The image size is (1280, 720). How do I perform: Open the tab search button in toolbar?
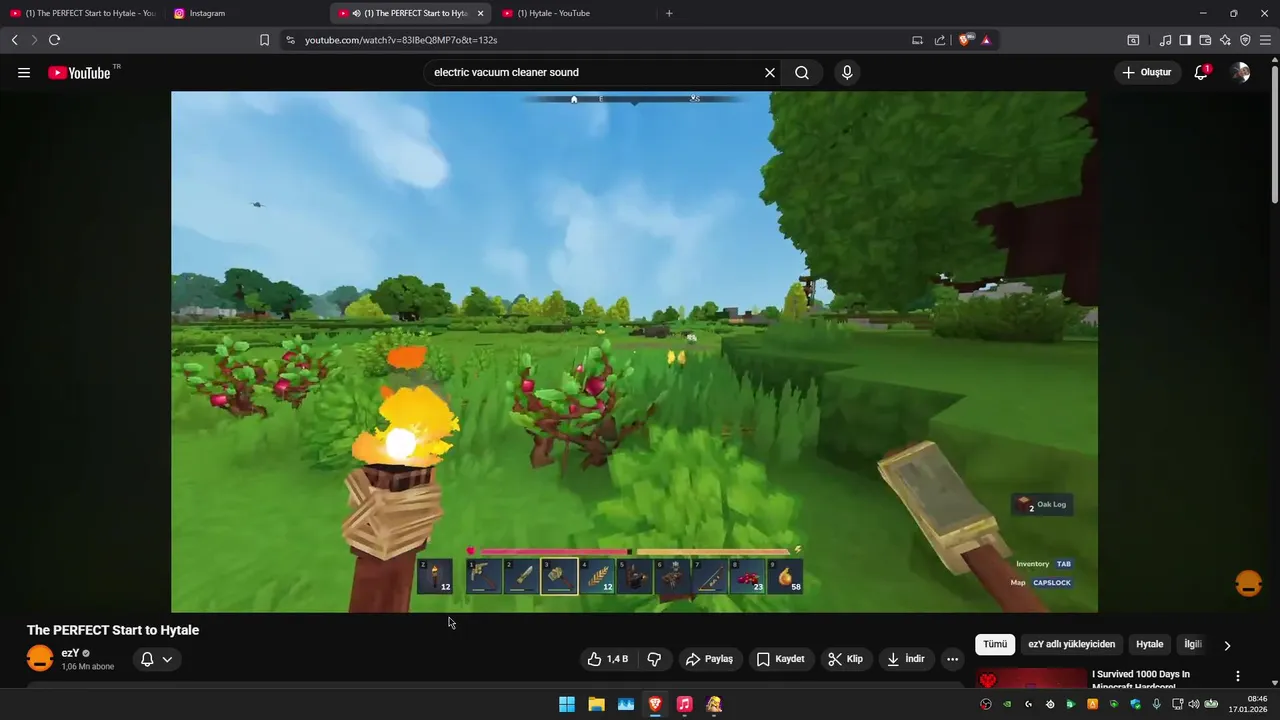[x=1133, y=40]
